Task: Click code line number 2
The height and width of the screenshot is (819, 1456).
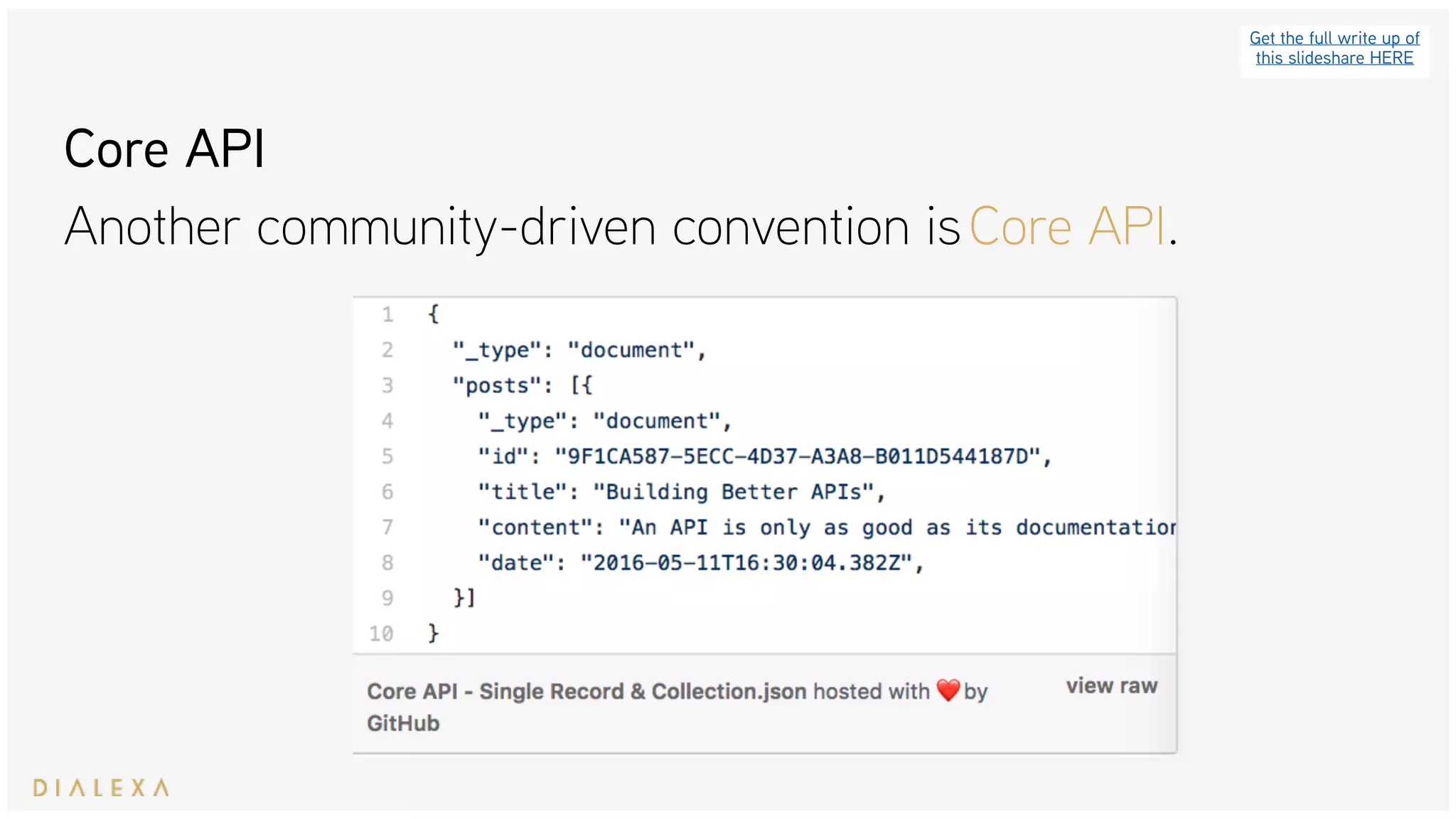Action: pyautogui.click(x=387, y=350)
